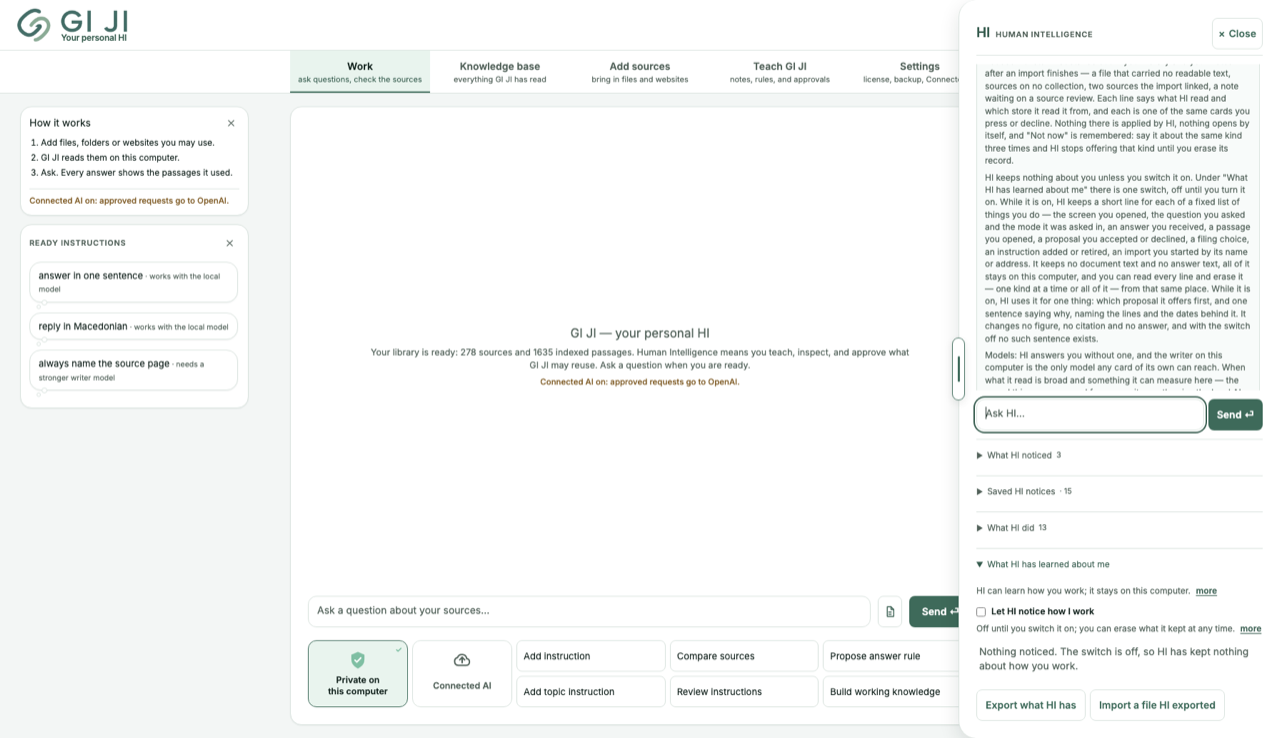Open the Teach GI JI tab
1280x738 pixels.
coord(780,72)
